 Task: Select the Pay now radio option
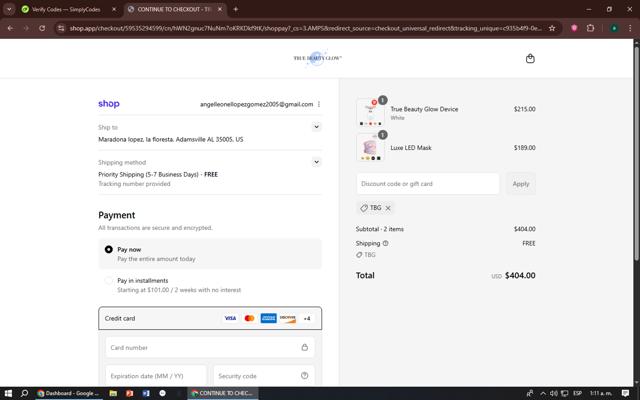tap(109, 249)
